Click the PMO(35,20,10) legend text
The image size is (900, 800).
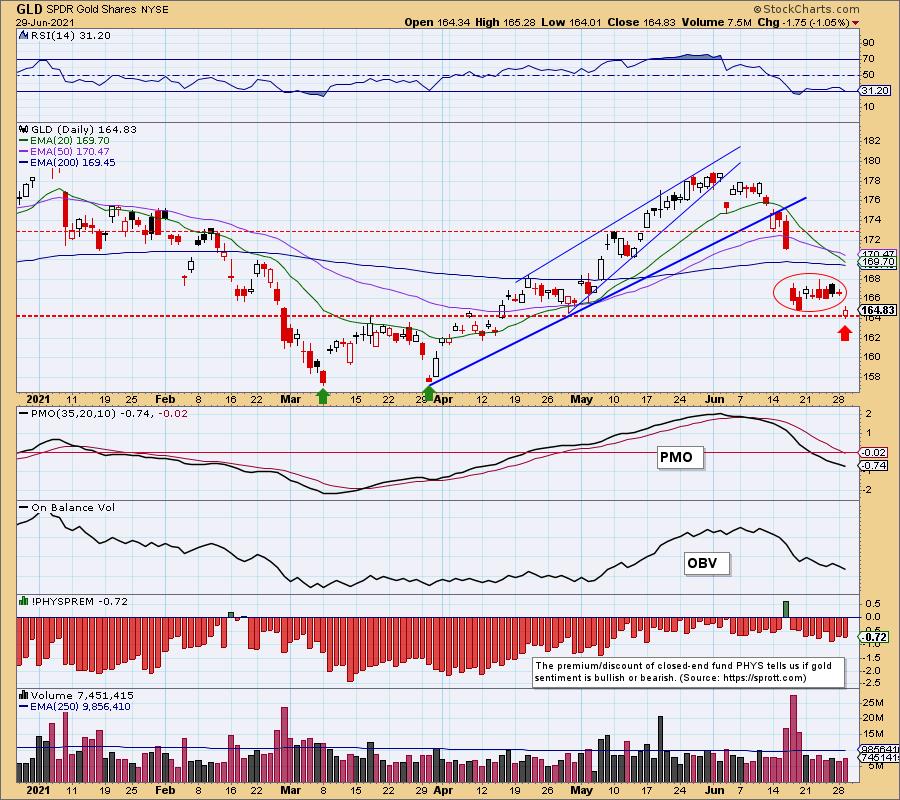(x=109, y=413)
